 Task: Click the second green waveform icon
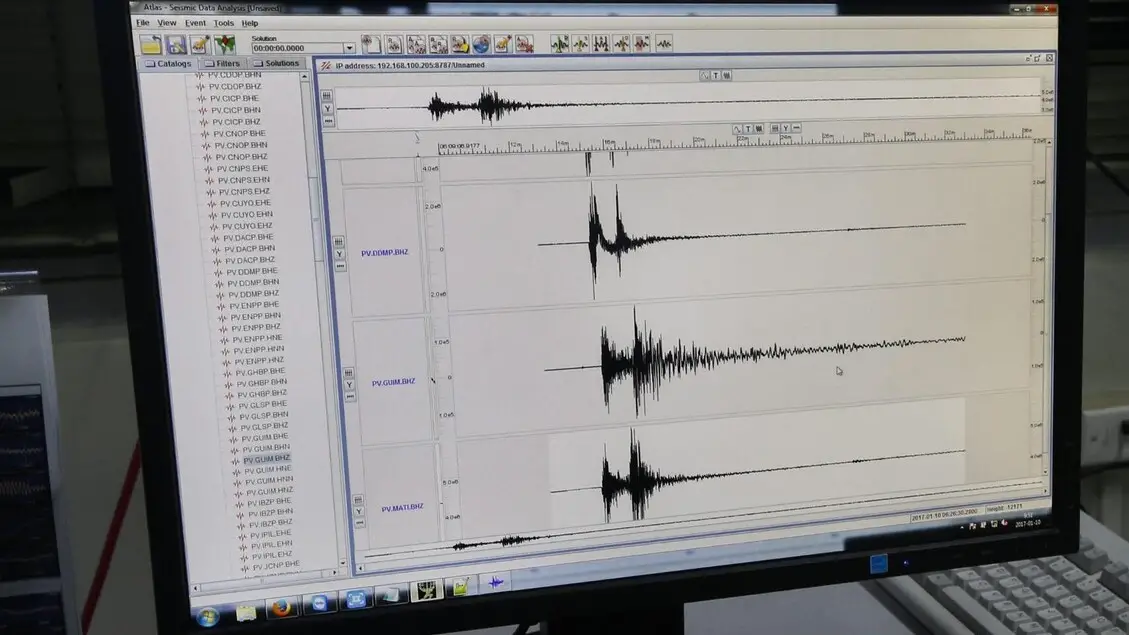[580, 44]
